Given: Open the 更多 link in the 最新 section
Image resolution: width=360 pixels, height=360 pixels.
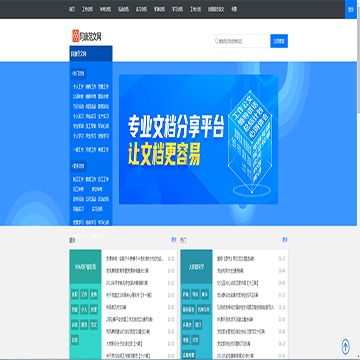Looking at the screenshot, I should pyautogui.click(x=174, y=239).
